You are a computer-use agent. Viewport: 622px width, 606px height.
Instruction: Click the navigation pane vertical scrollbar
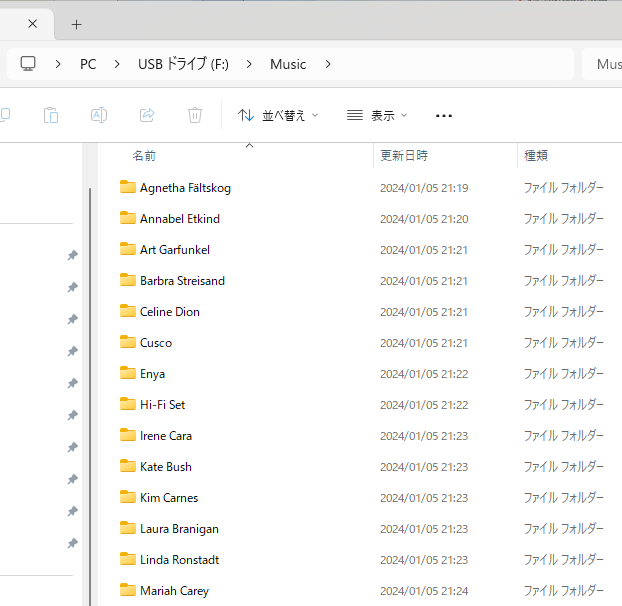point(90,397)
